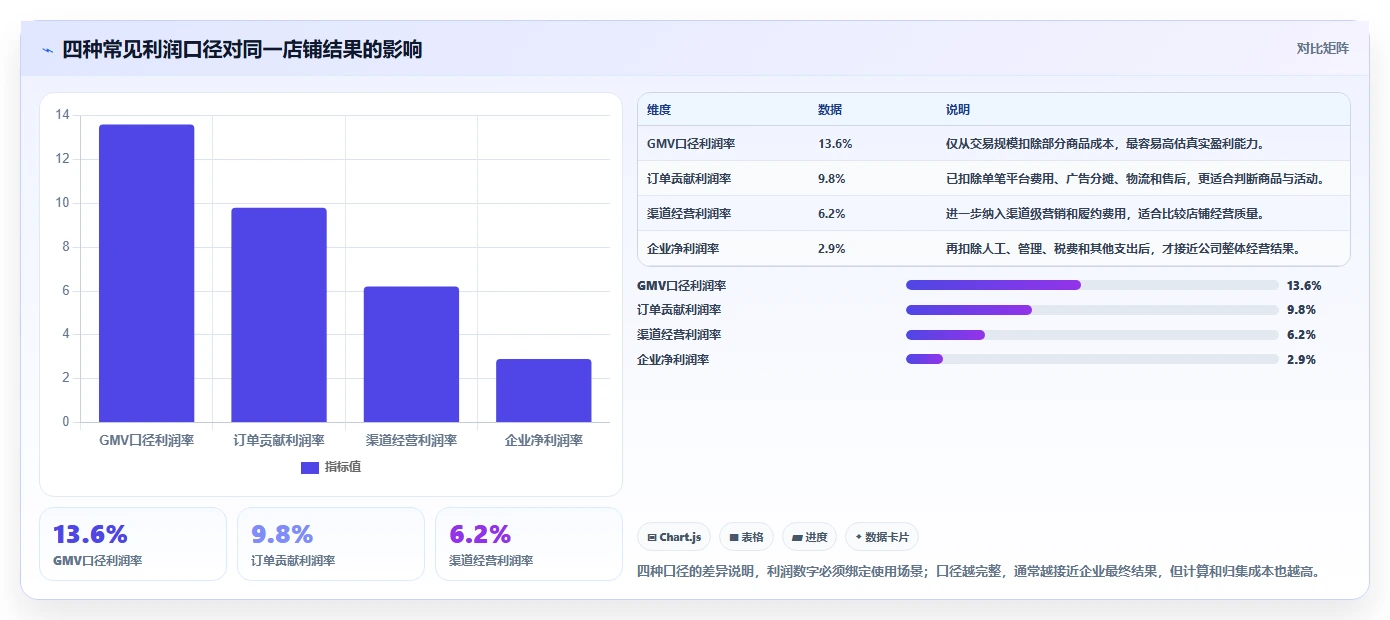This screenshot has width=1390, height=620.
Task: Click the GMV口径利润率 progress bar
Action: coord(1092,285)
